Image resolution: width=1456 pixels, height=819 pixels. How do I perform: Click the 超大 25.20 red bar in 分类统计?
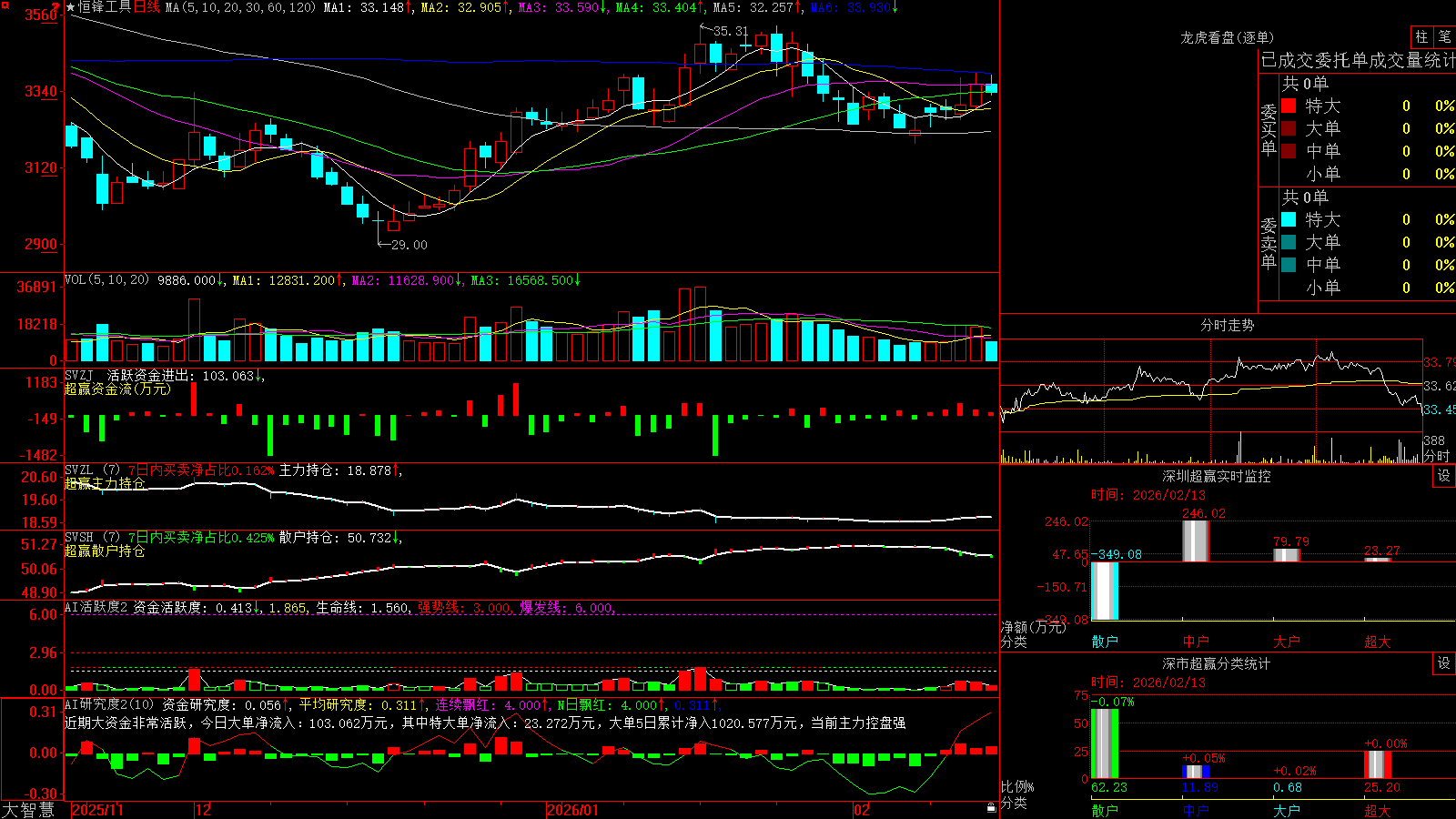[1377, 764]
